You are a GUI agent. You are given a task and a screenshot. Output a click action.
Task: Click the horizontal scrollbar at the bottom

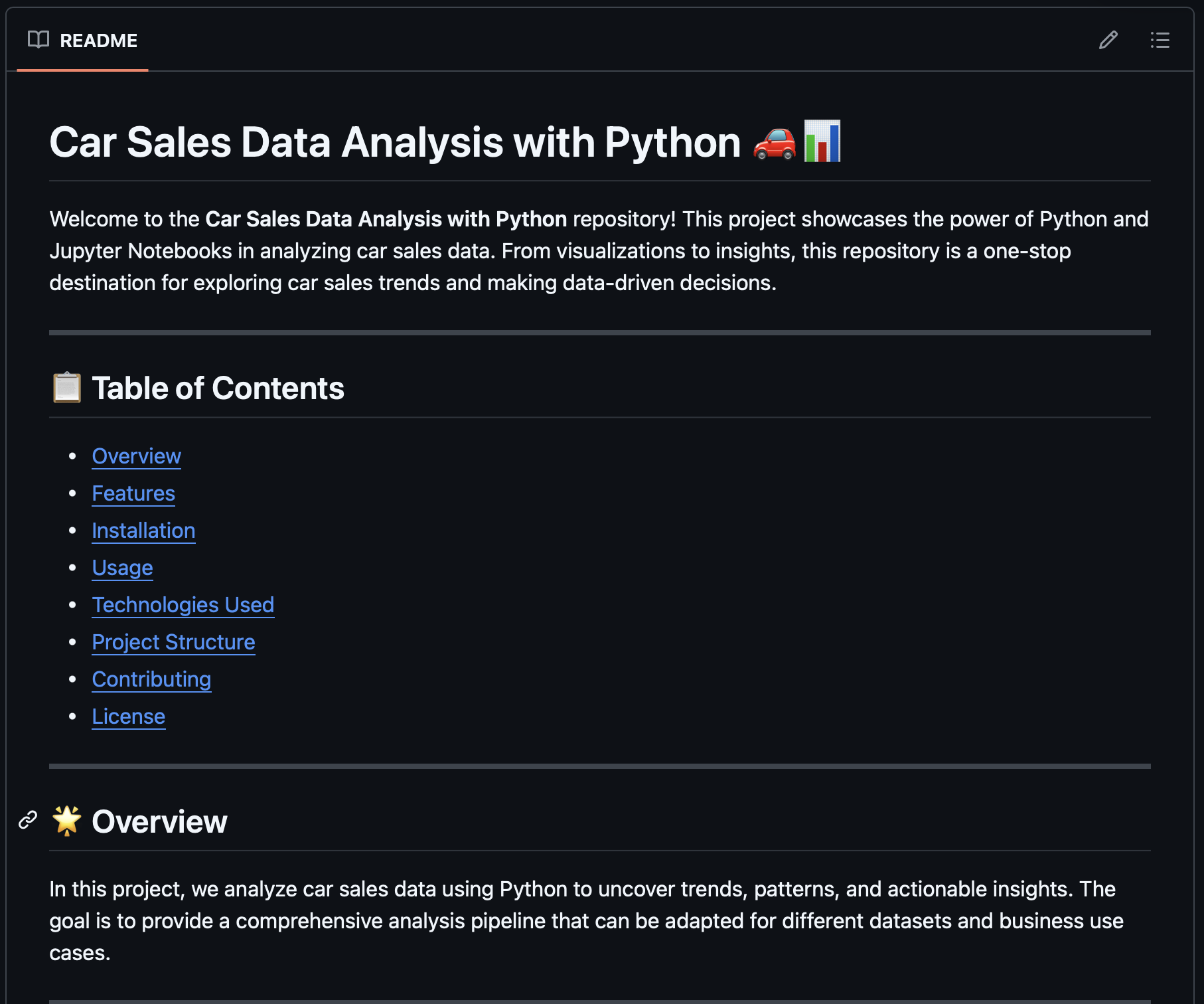(x=597, y=999)
